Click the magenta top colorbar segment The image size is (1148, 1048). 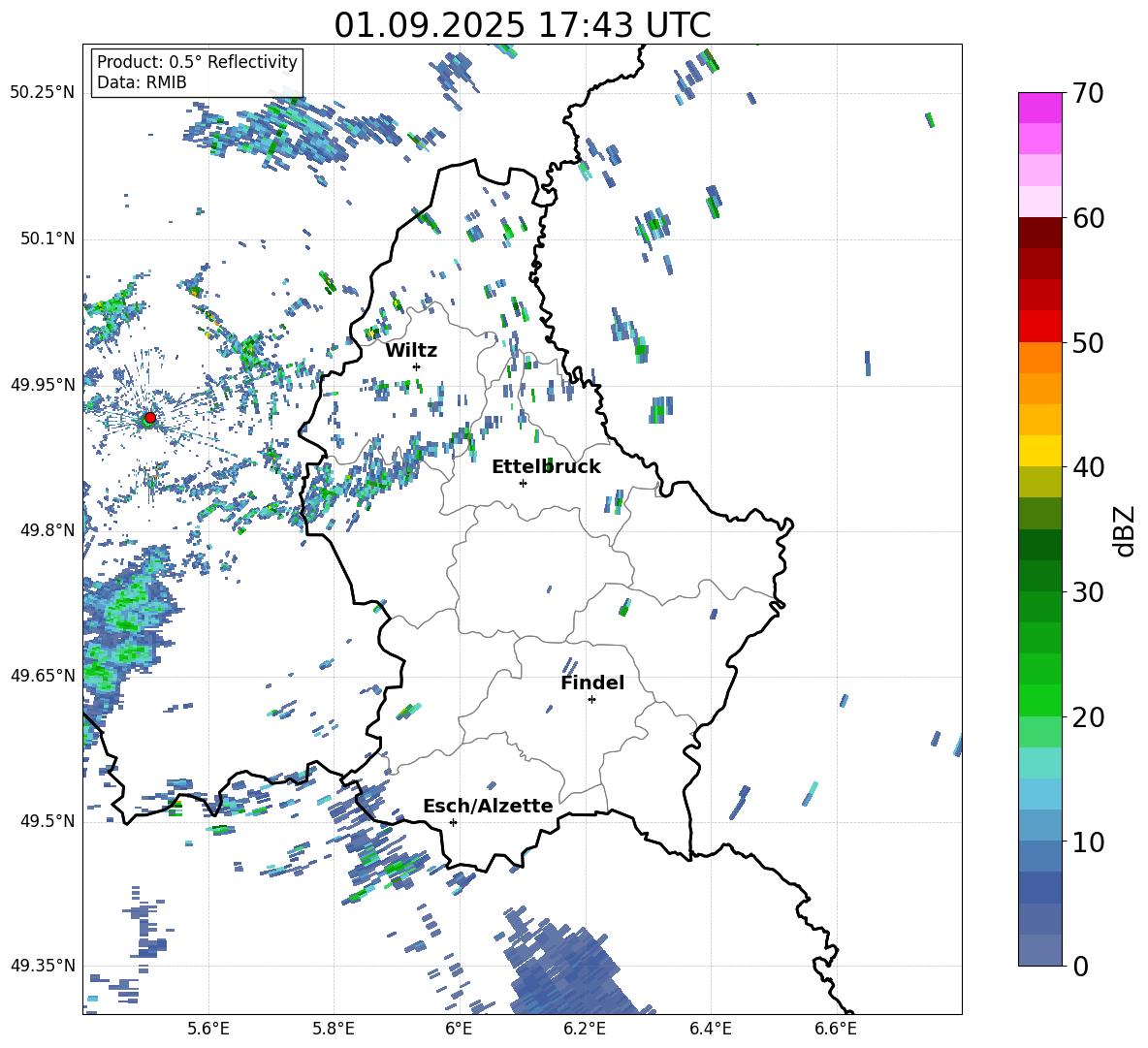point(1040,108)
